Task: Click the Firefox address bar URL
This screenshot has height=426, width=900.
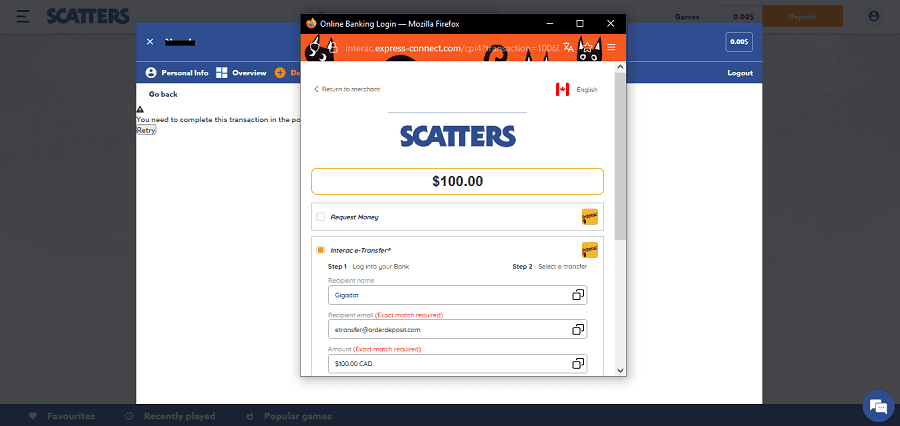Action: [452, 48]
